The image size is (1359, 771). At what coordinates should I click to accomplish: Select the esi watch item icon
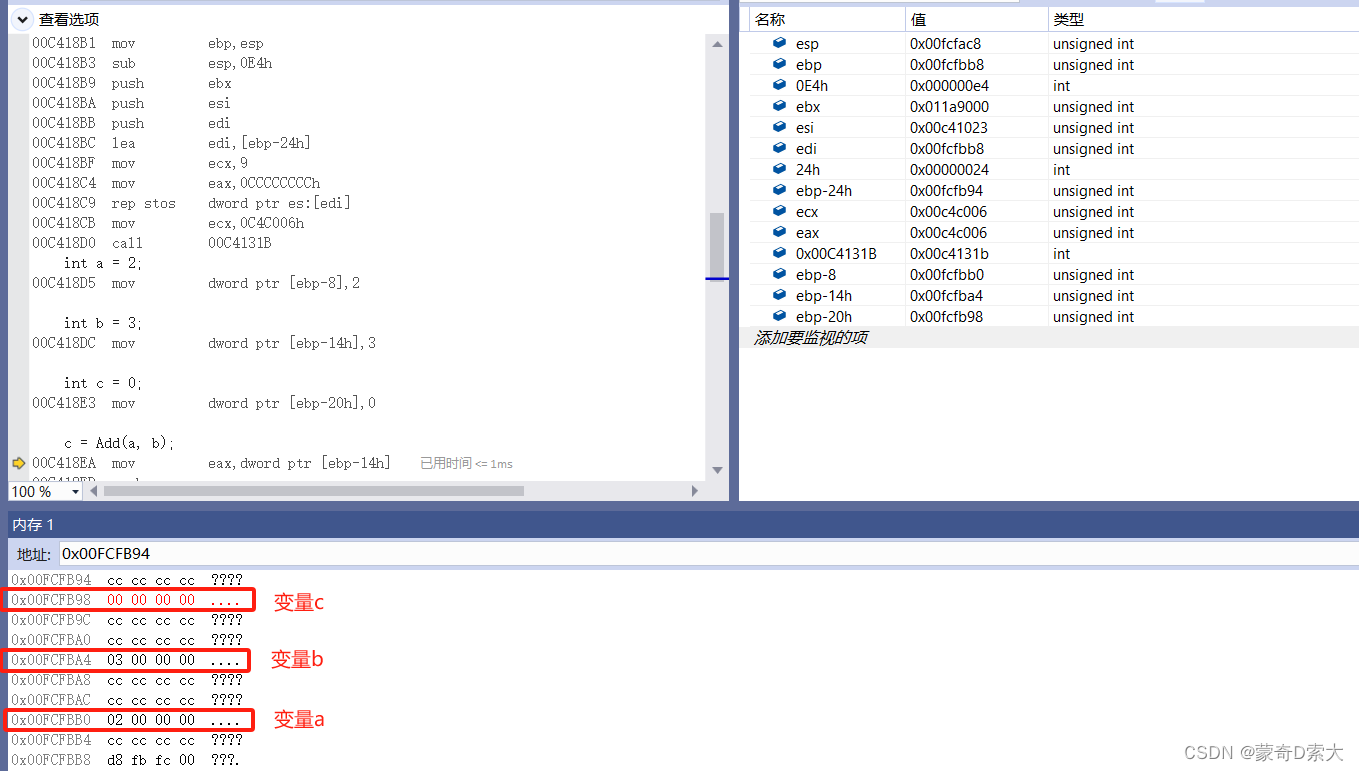(780, 127)
